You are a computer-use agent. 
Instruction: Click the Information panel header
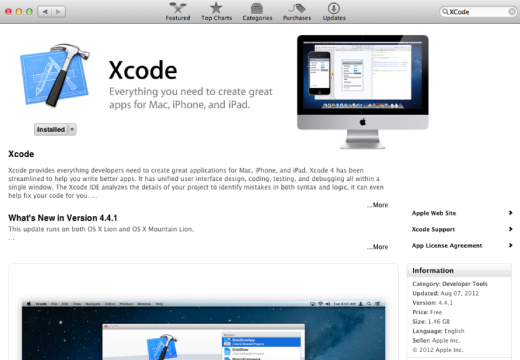pos(459,270)
